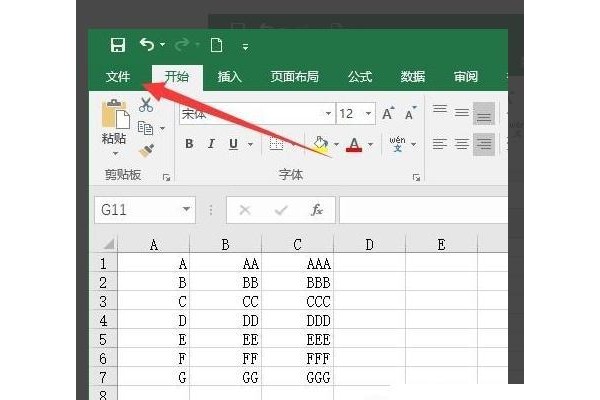
Task: Toggle the Align Right icon
Action: 484,144
